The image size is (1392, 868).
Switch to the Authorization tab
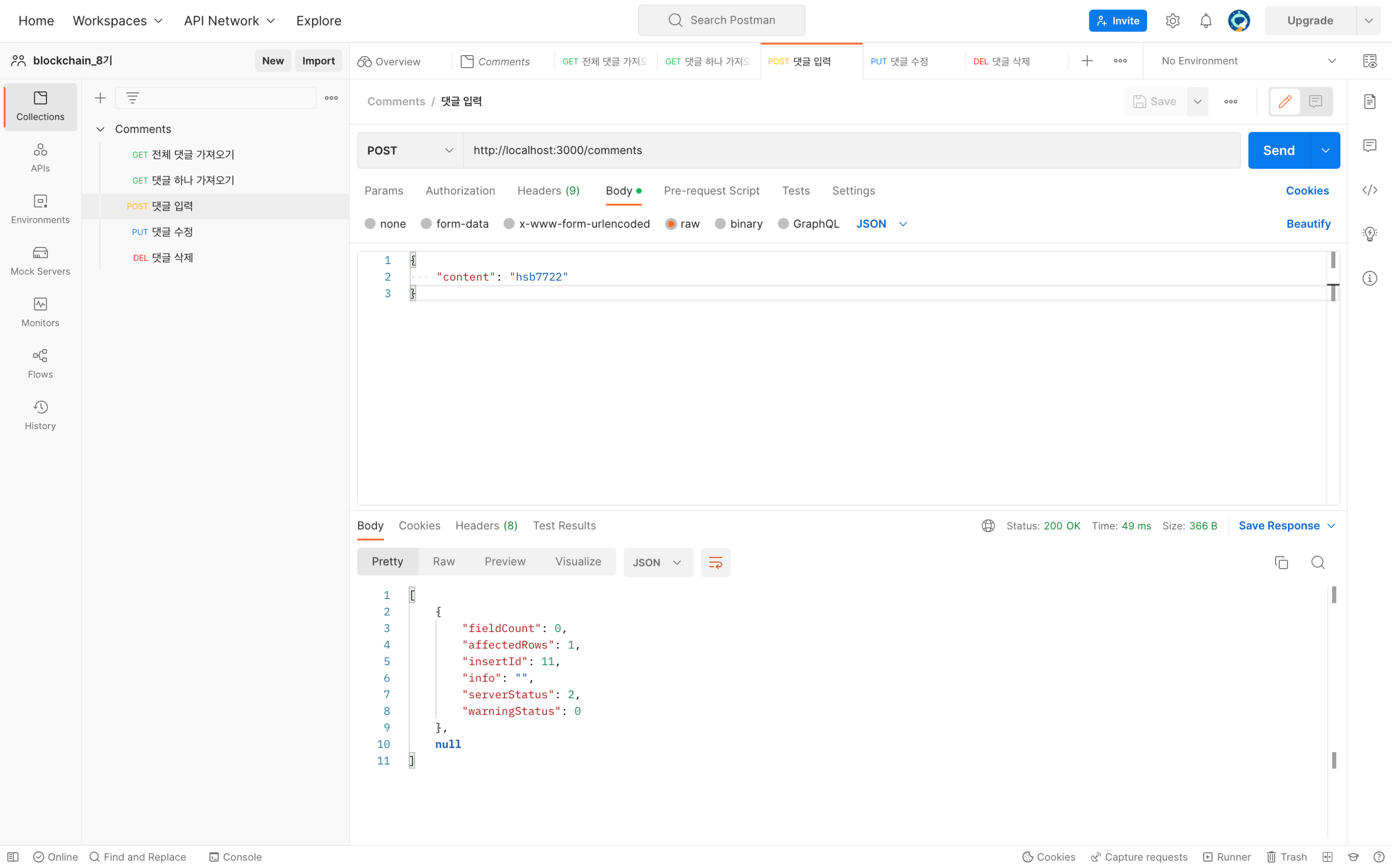[460, 191]
